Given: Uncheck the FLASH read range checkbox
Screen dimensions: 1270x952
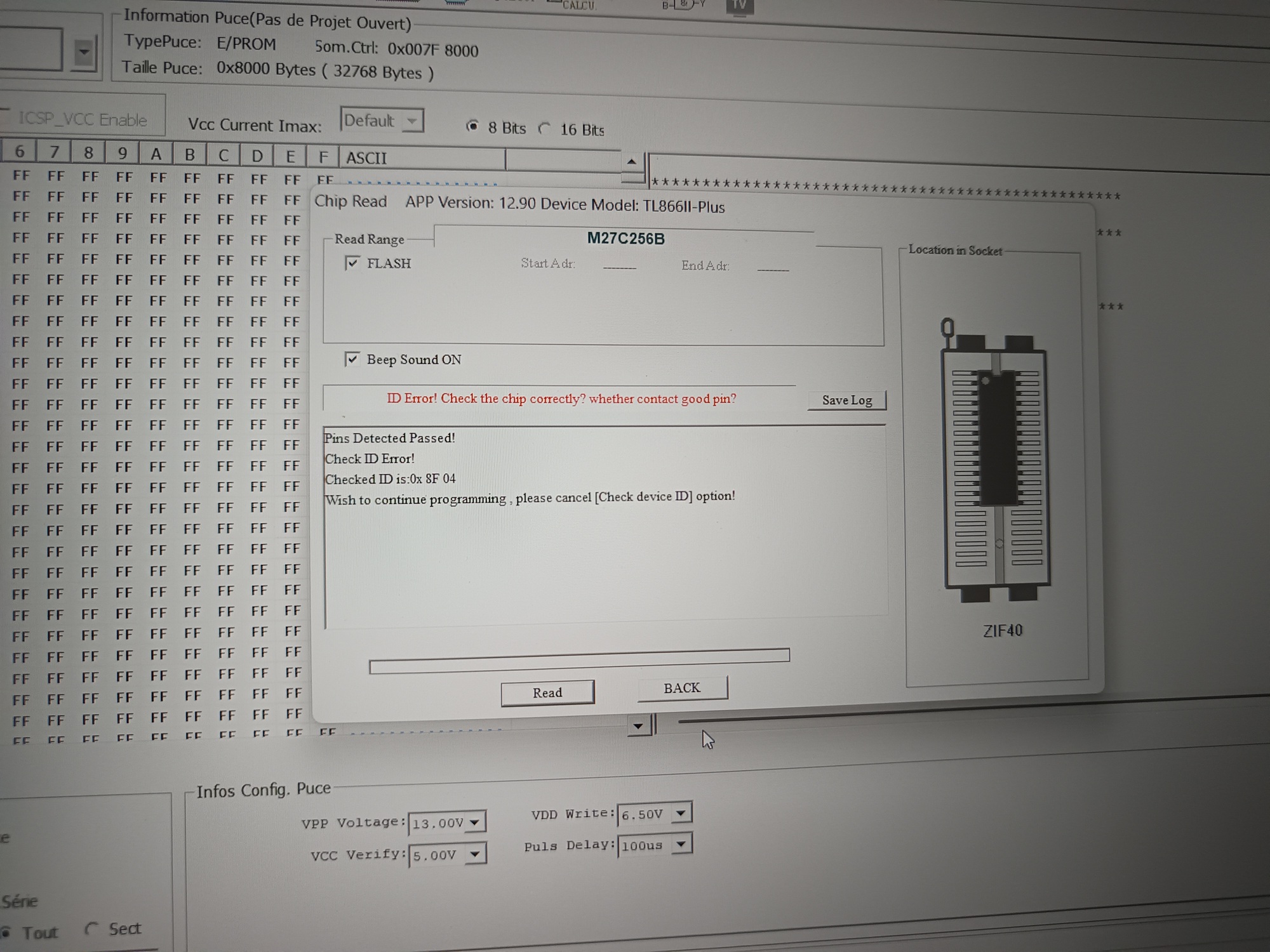Looking at the screenshot, I should pos(352,263).
